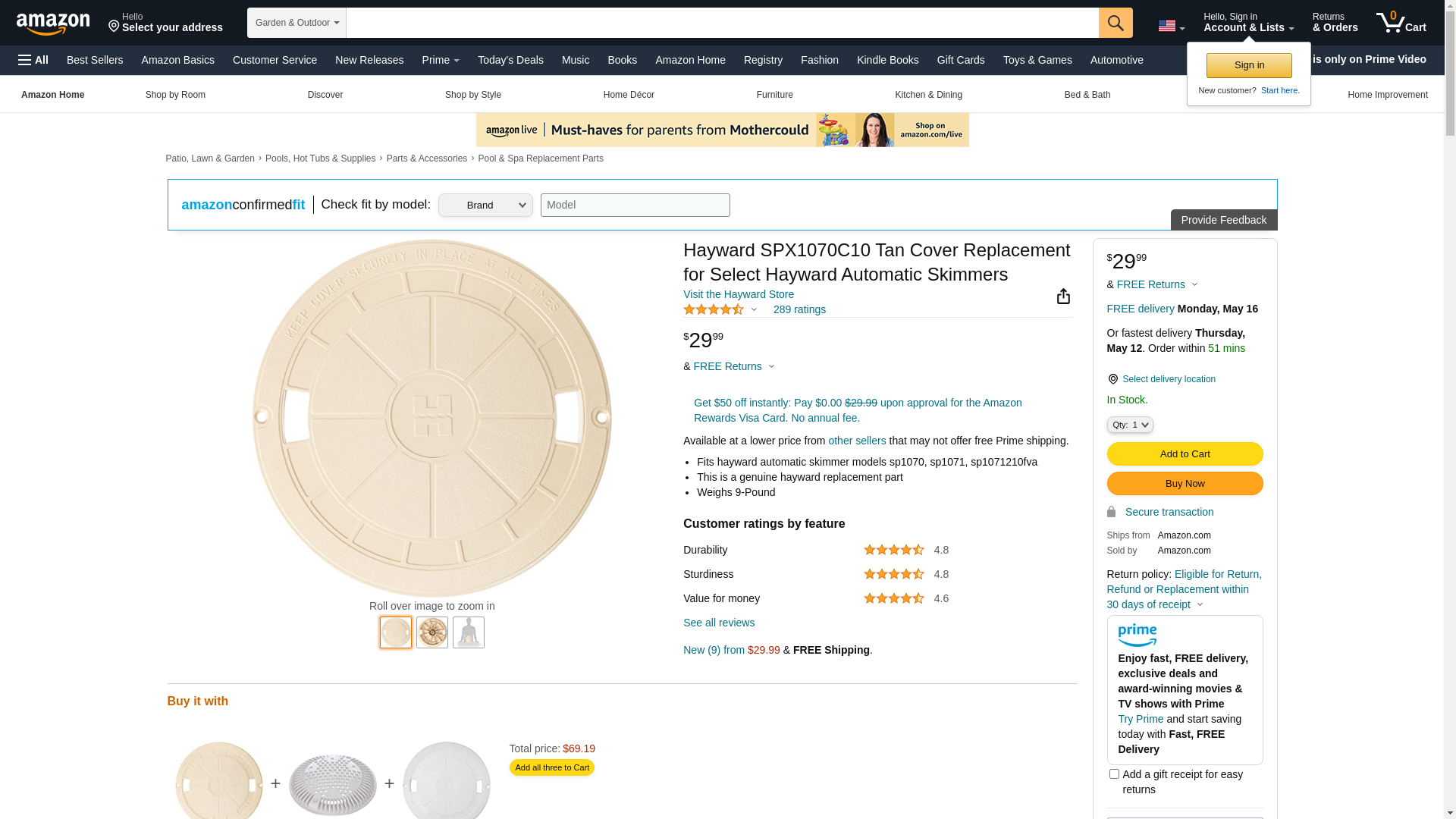
Task: Expand the star ratings popover chevron
Action: (x=754, y=309)
